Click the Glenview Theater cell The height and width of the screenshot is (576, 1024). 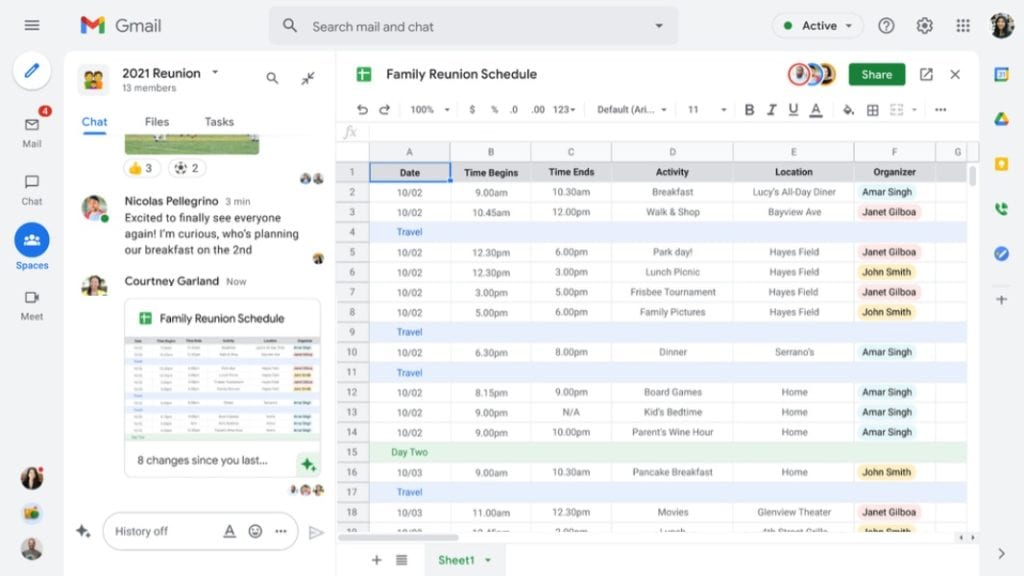[793, 512]
